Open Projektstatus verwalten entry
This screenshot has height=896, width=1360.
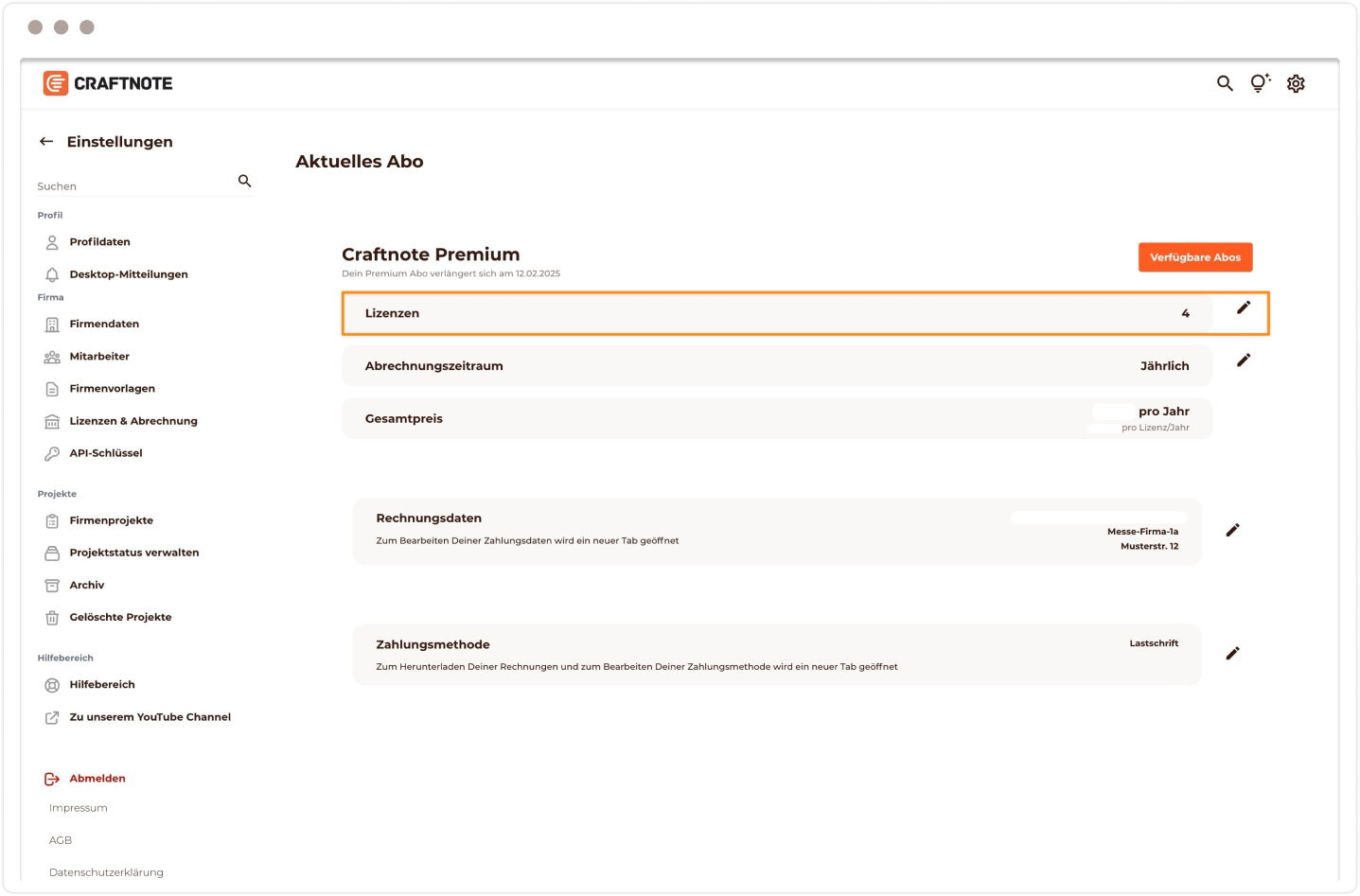[x=134, y=553]
